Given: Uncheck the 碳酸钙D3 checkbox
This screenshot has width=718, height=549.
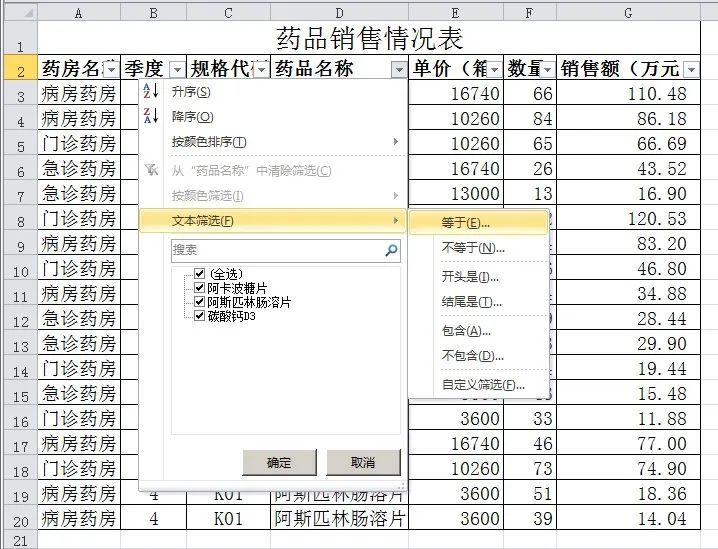Looking at the screenshot, I should (199, 315).
